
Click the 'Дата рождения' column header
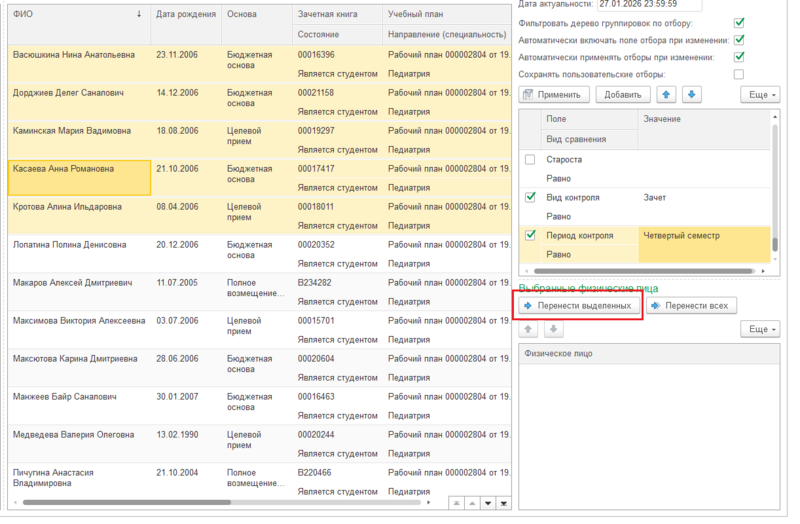(x=184, y=15)
